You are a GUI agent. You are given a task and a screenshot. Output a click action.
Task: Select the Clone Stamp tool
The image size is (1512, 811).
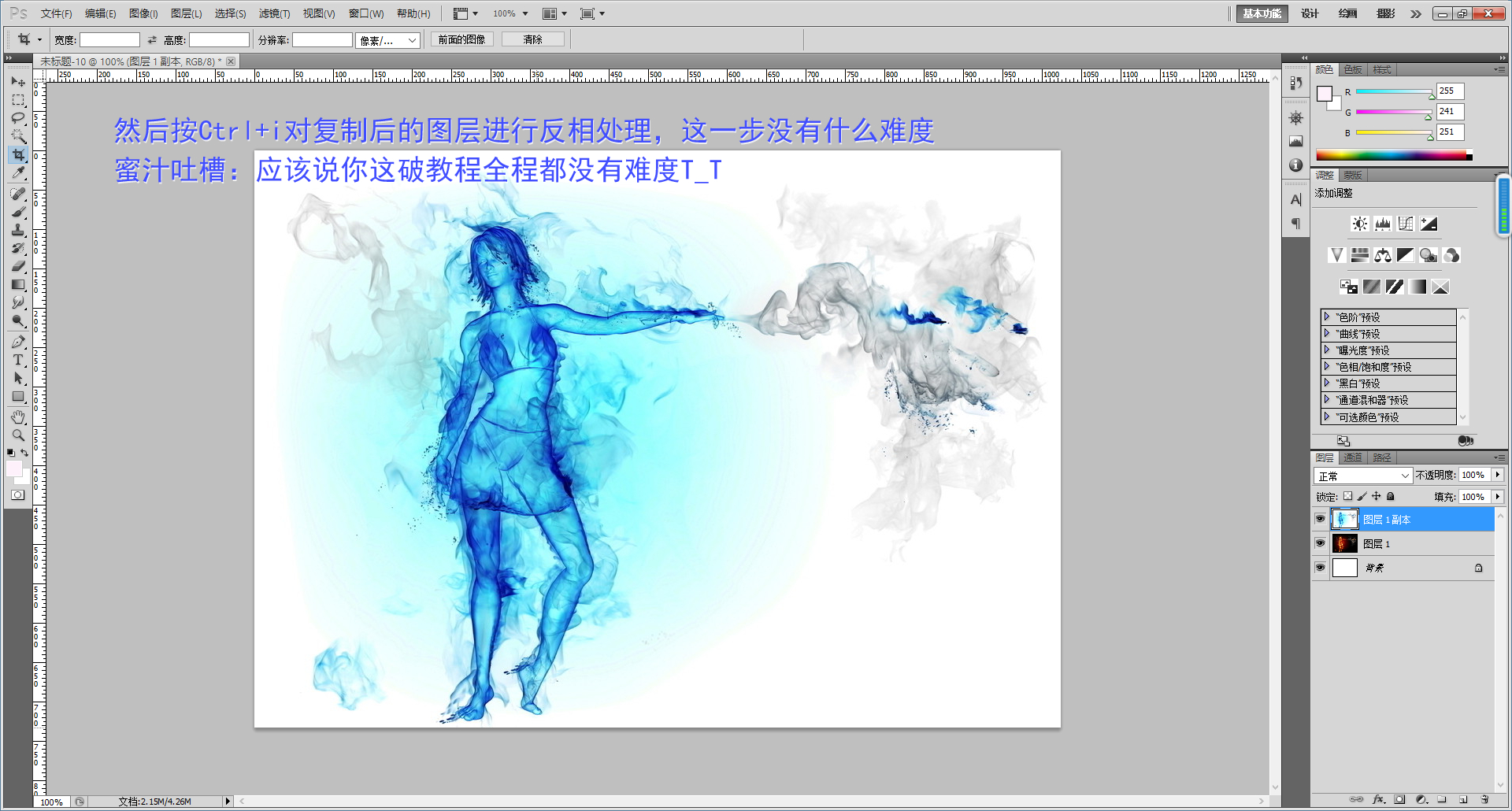[18, 230]
